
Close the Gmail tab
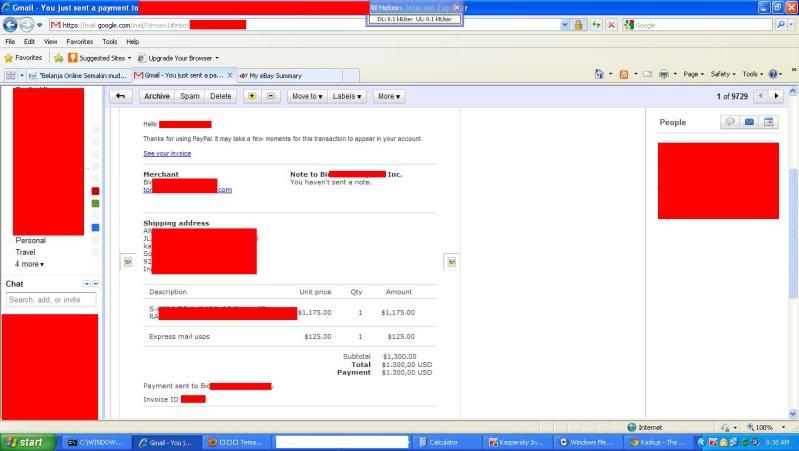click(x=230, y=75)
